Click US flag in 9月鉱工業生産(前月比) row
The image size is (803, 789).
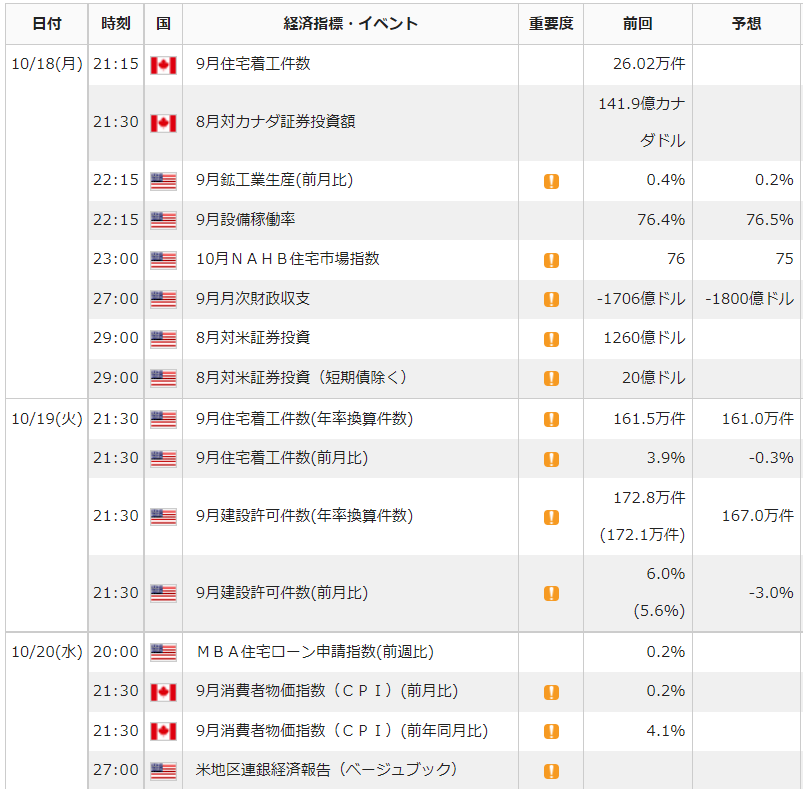click(x=163, y=181)
